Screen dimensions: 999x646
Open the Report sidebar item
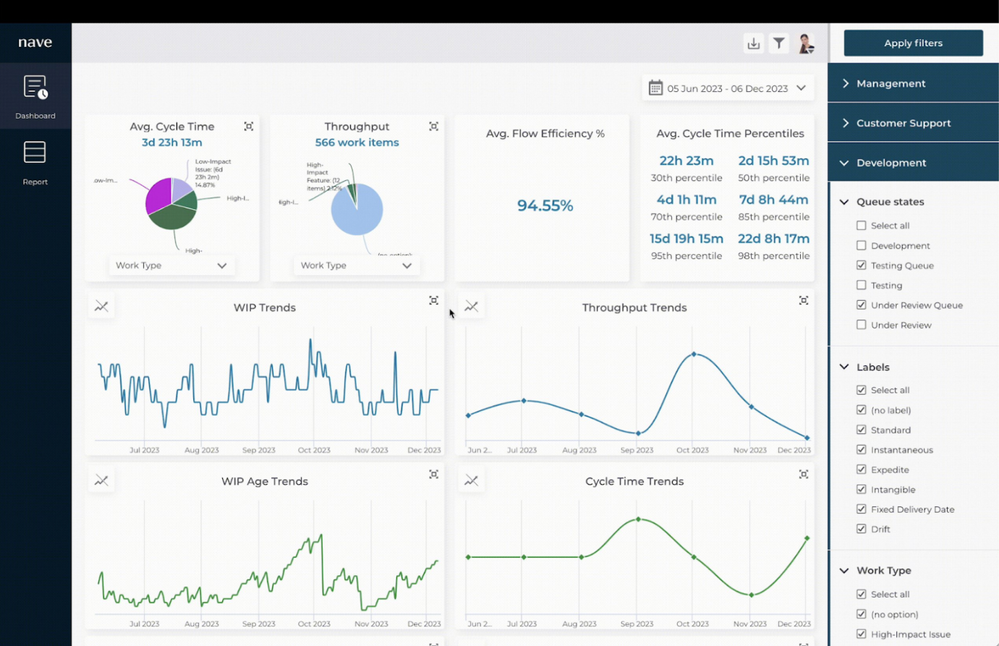(x=35, y=163)
